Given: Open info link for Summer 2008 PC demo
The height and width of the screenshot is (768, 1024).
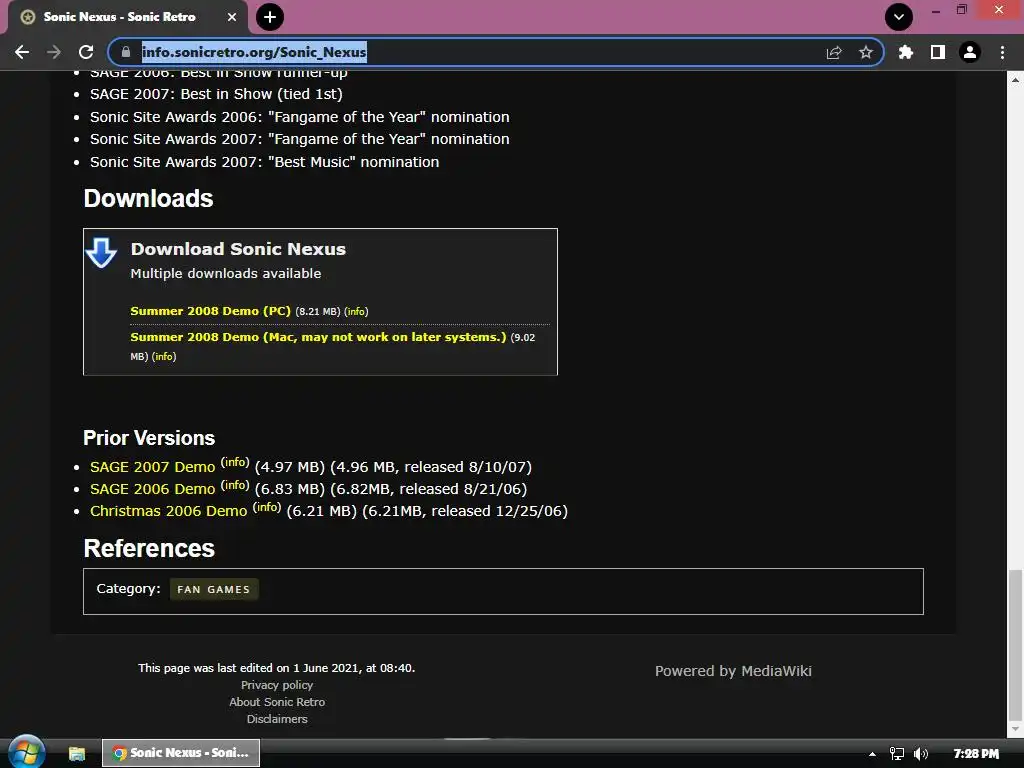Looking at the screenshot, I should [356, 312].
